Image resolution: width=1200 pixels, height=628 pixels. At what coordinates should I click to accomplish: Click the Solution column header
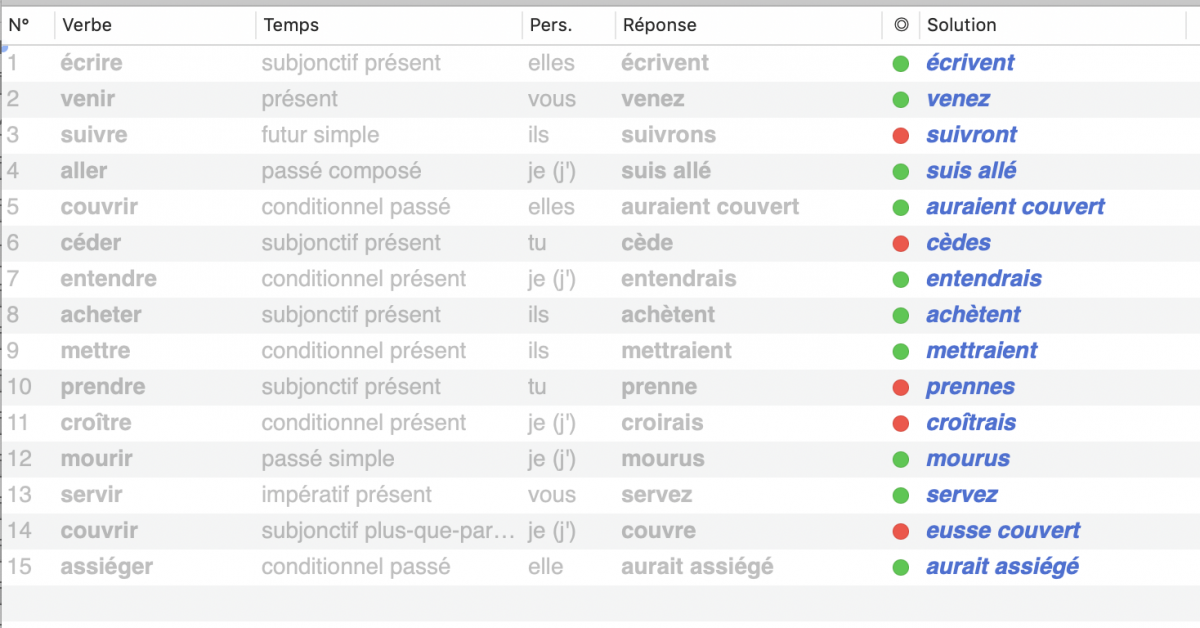pos(962,25)
